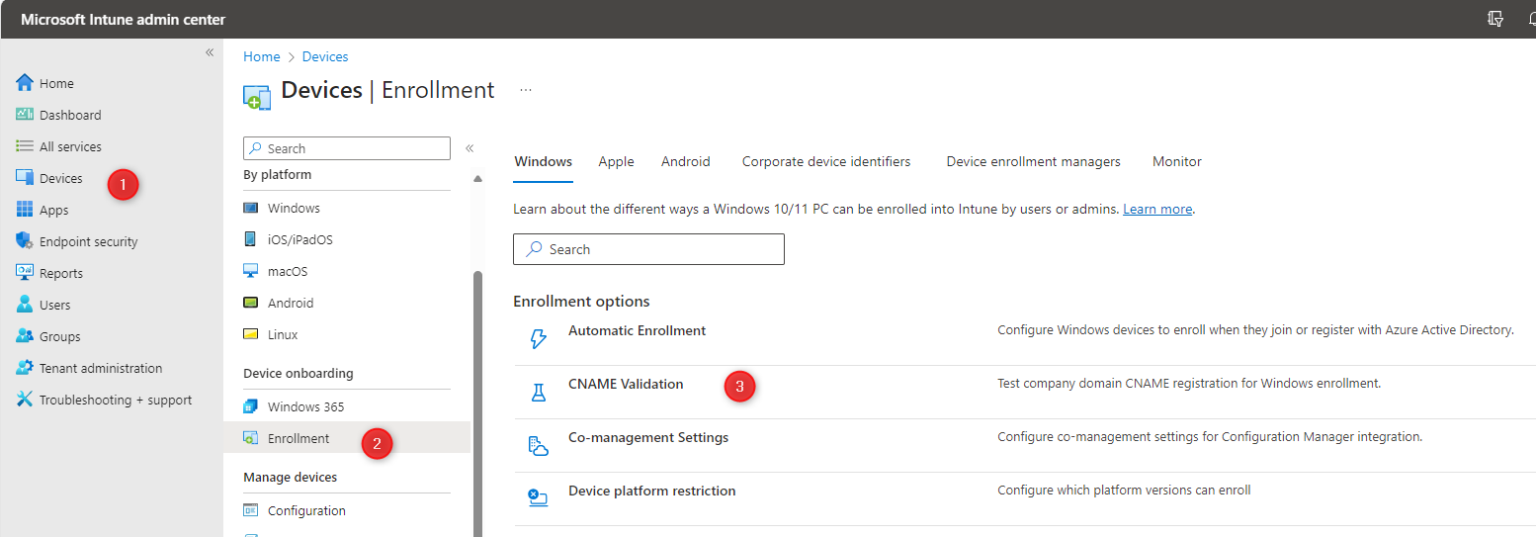Click the Troubleshooting + support wrench icon

pos(25,400)
